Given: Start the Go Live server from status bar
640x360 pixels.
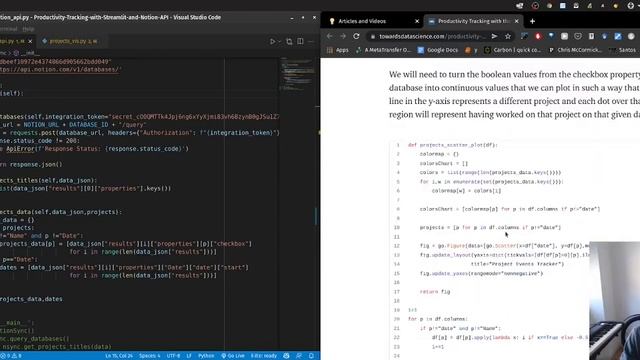Looking at the screenshot, I should [233, 356].
